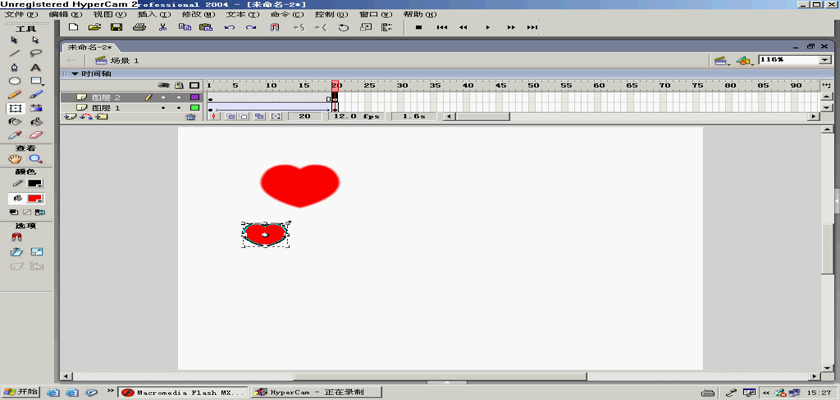
Task: Collapse the 时间轴 timeline panel
Action: coord(75,74)
